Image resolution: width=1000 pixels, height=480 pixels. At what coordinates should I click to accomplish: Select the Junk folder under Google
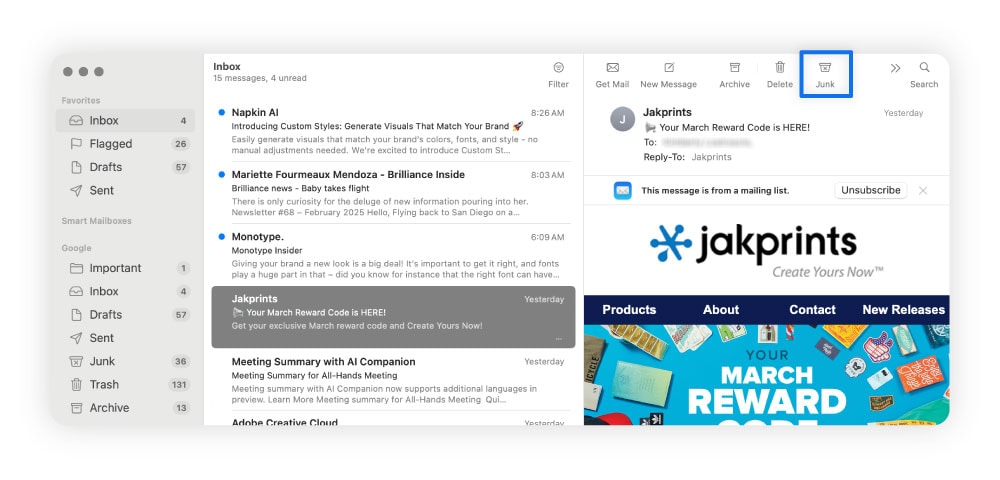[x=102, y=361]
